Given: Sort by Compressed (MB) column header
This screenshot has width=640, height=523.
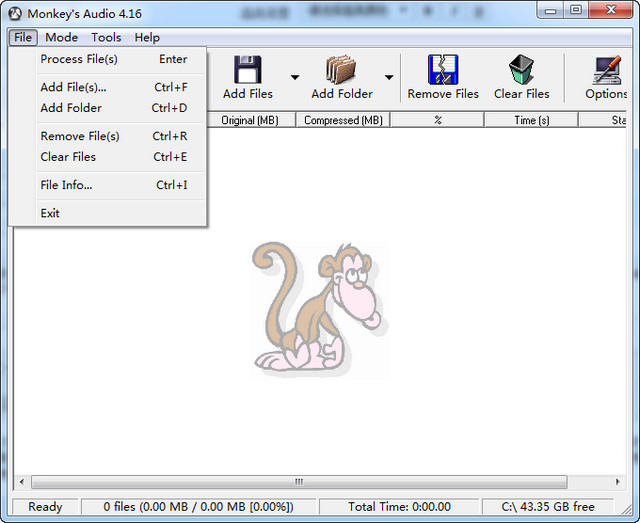Looking at the screenshot, I should (343, 120).
